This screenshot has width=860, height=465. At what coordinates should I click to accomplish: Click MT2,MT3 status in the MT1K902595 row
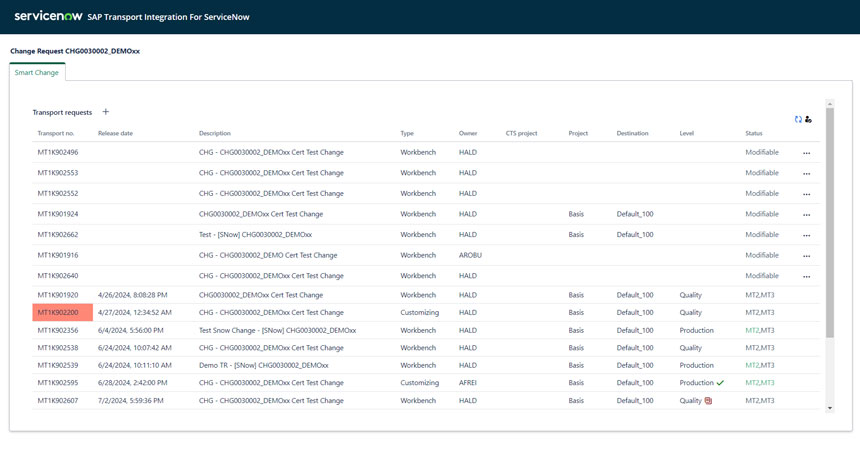click(x=760, y=383)
